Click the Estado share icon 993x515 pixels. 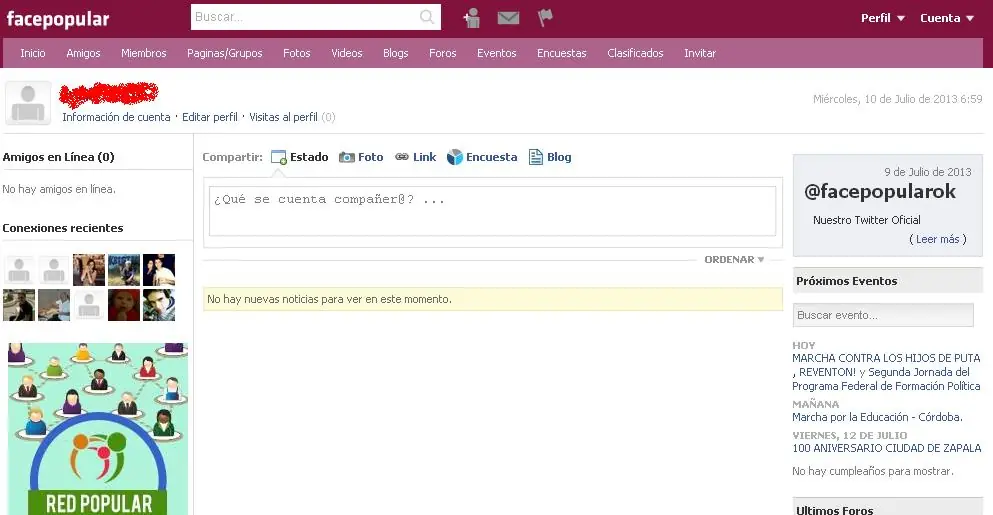coord(279,157)
